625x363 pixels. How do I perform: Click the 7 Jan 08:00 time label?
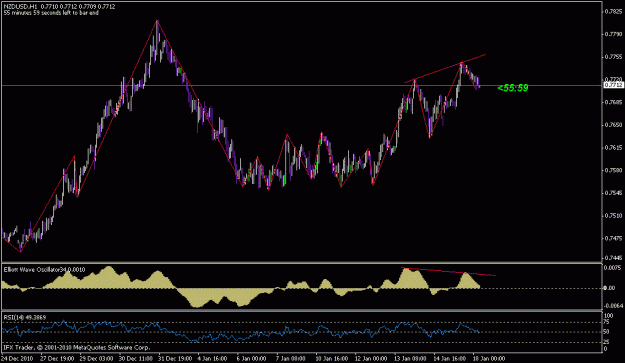pyautogui.click(x=291, y=358)
